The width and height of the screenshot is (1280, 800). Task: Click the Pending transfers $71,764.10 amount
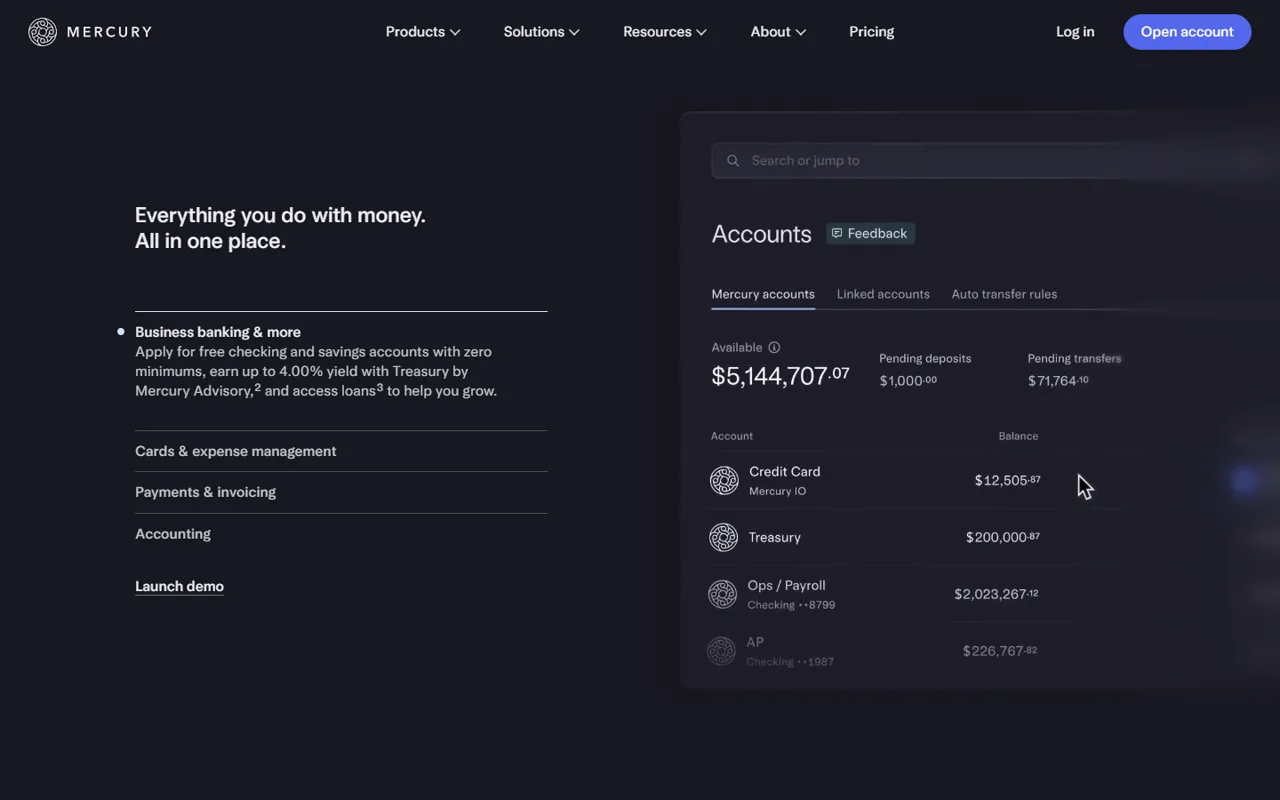point(1058,381)
